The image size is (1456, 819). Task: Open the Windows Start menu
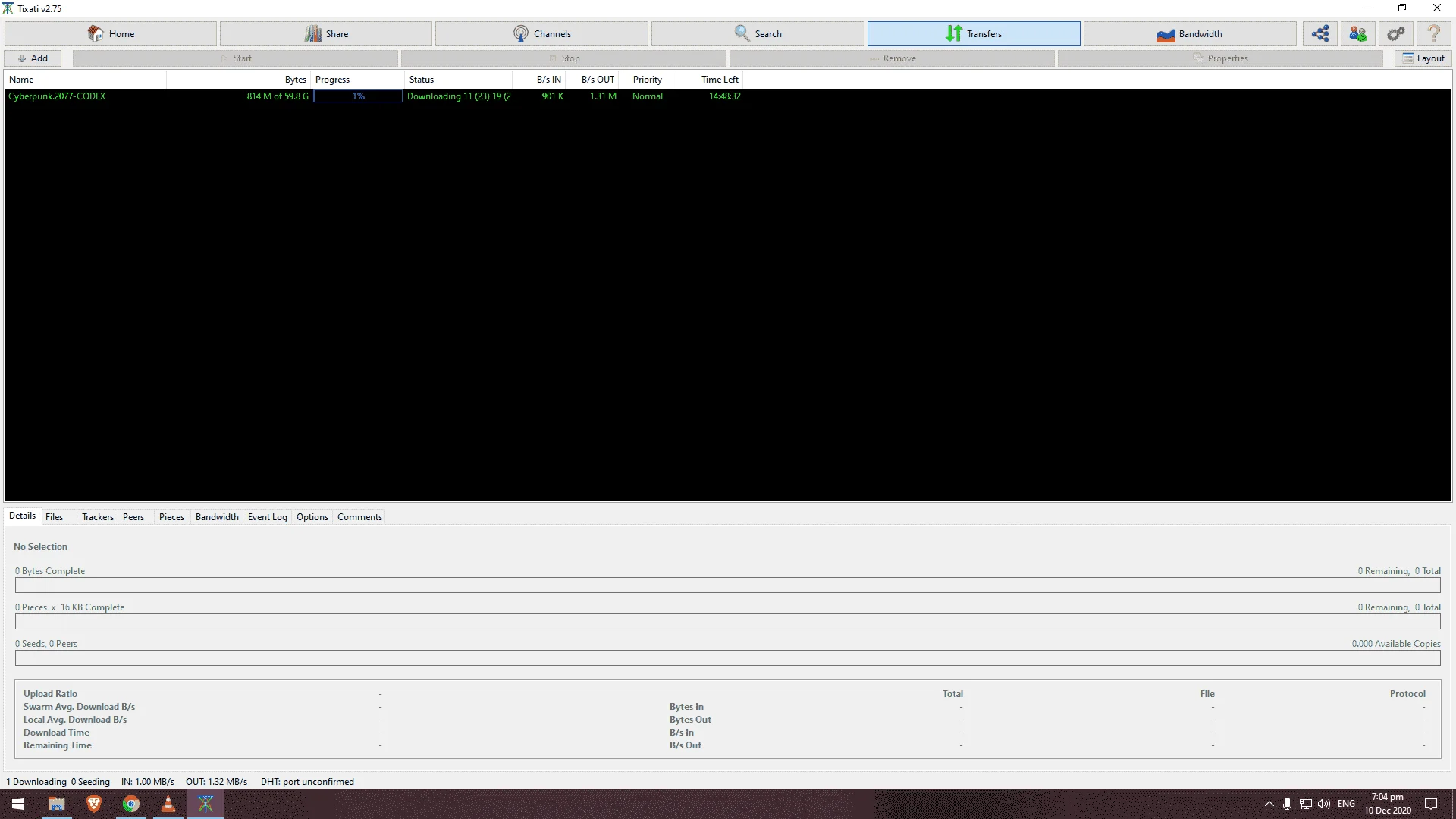[18, 804]
